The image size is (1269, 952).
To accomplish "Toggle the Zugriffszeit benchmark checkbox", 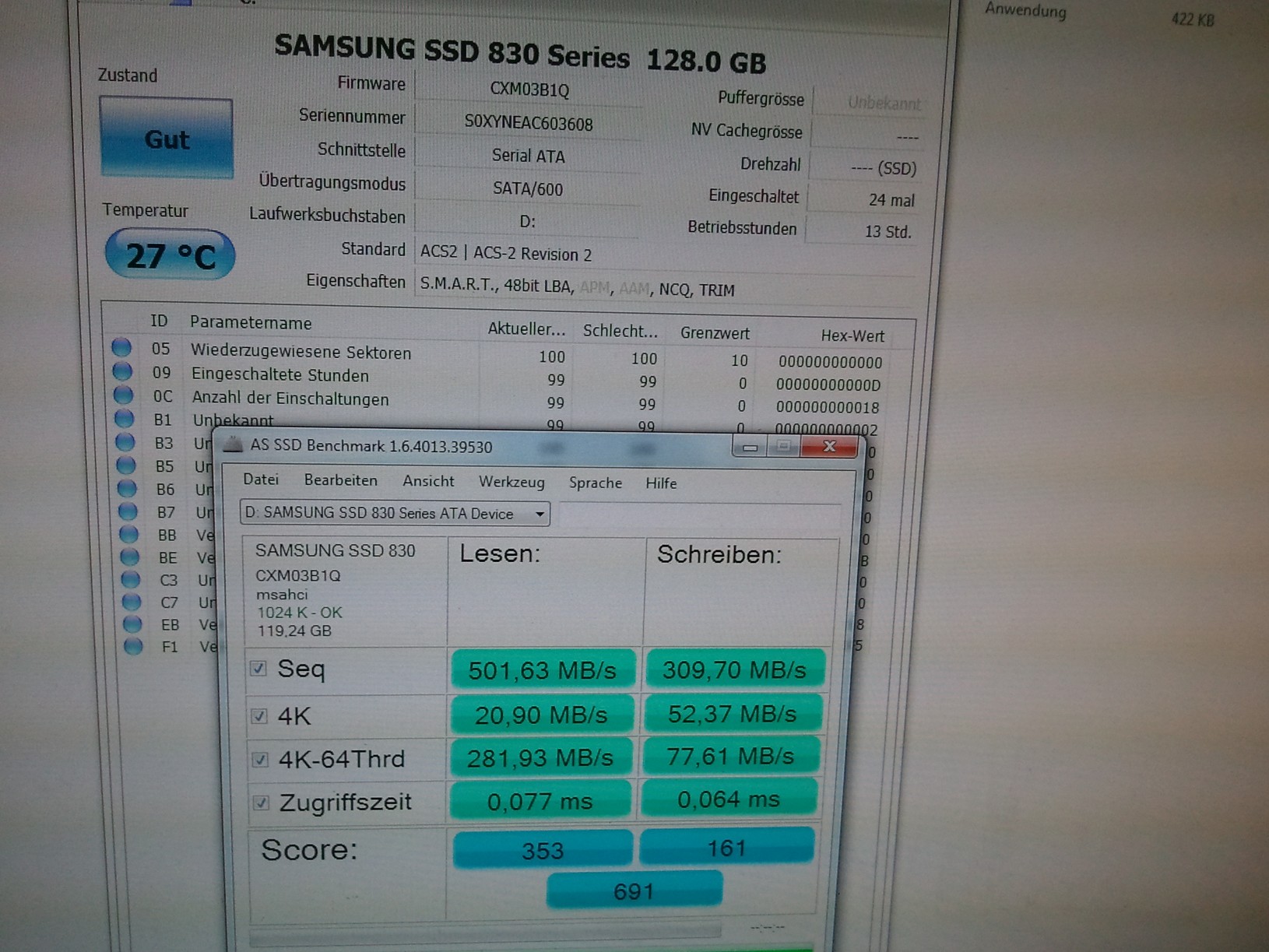I will click(261, 803).
